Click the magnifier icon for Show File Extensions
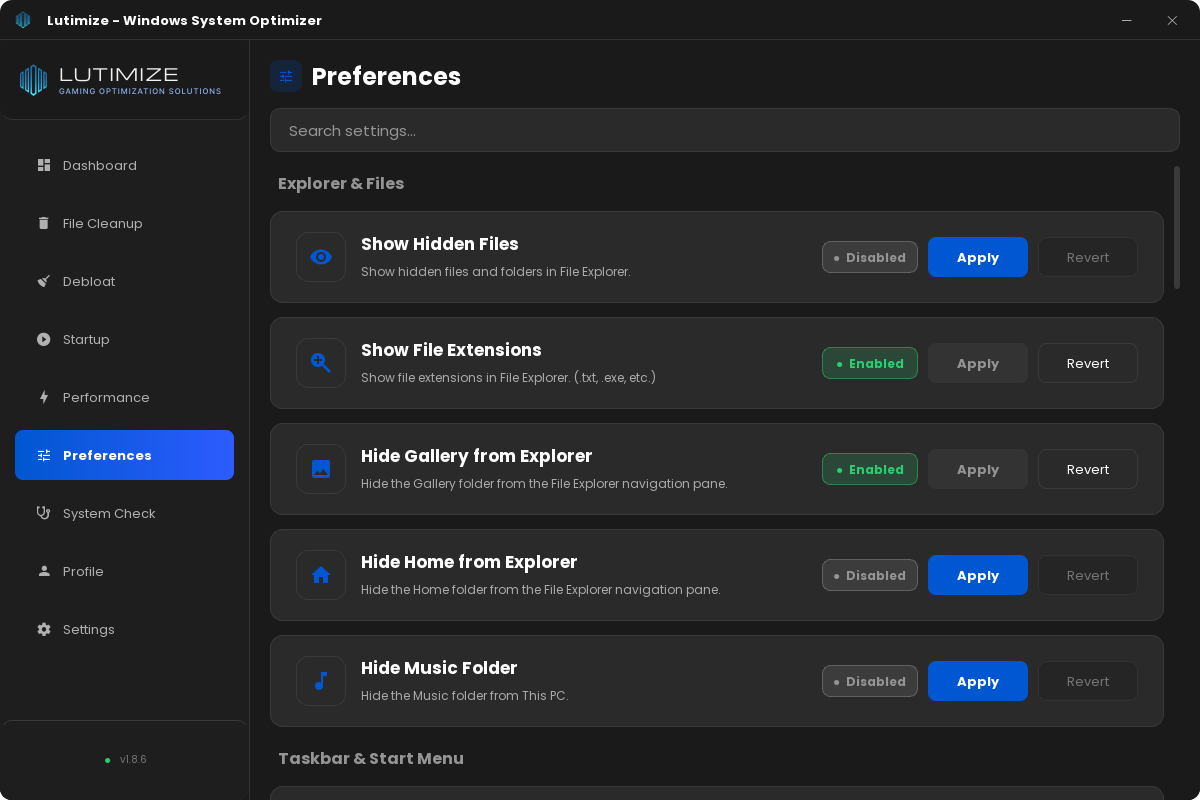This screenshot has height=800, width=1200. (321, 363)
